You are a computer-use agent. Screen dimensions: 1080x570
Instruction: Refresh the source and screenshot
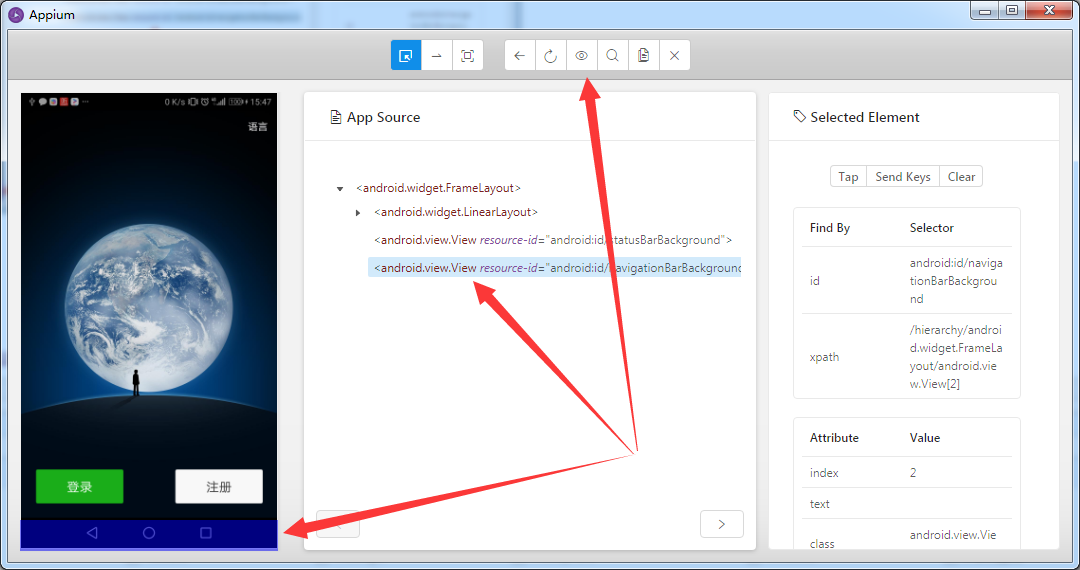click(x=550, y=56)
